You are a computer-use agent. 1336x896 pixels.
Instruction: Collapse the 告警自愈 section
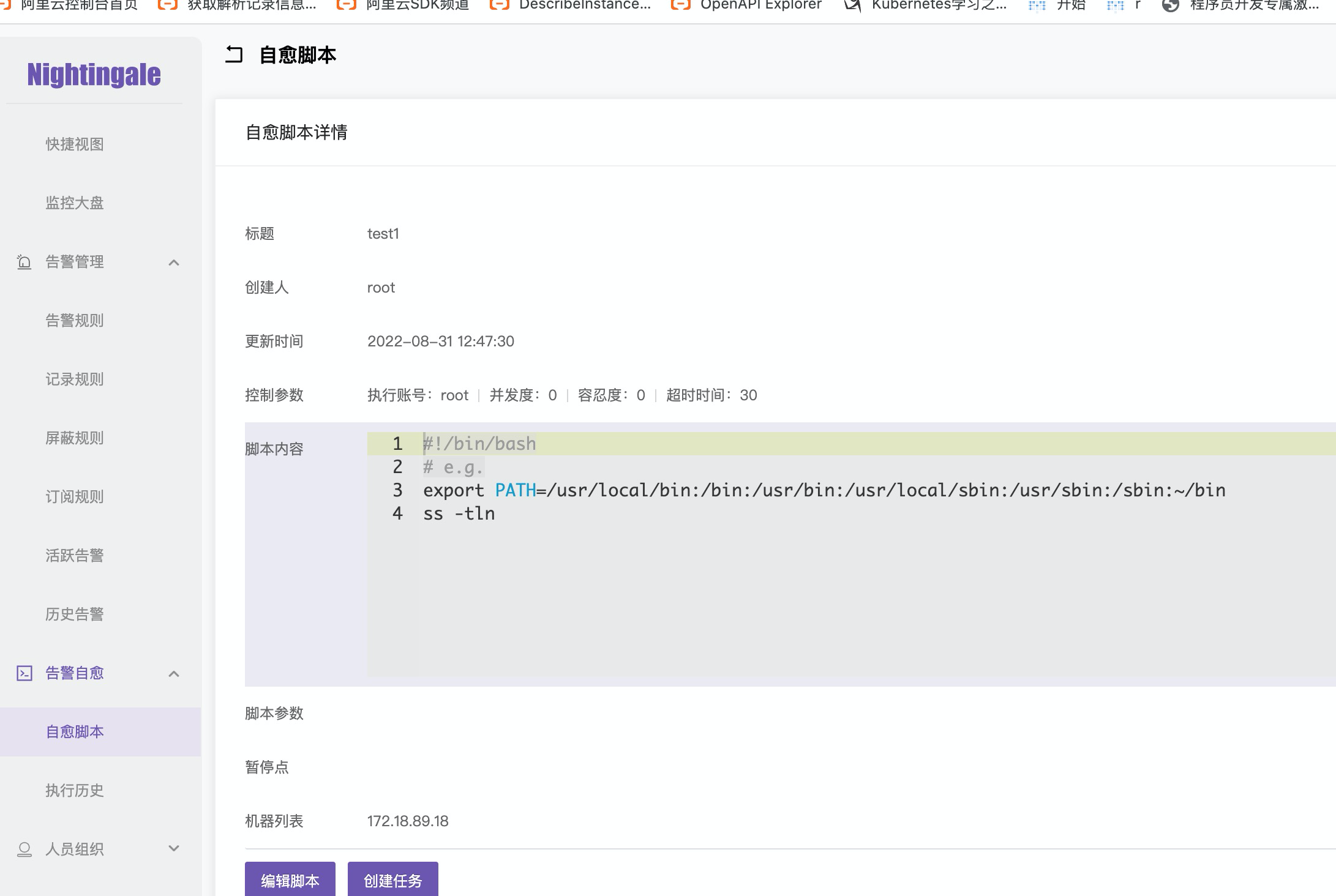tap(174, 673)
